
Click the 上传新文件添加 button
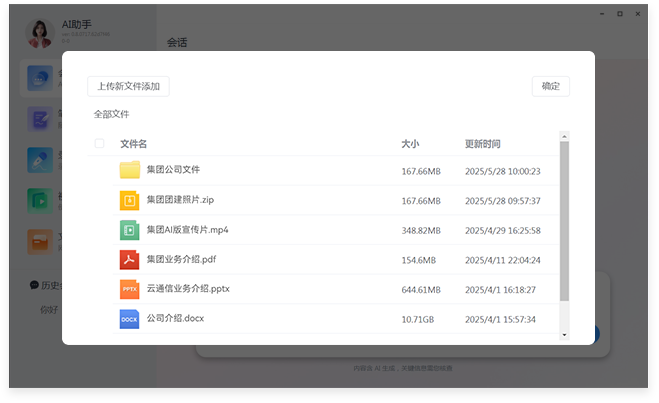tap(128, 86)
